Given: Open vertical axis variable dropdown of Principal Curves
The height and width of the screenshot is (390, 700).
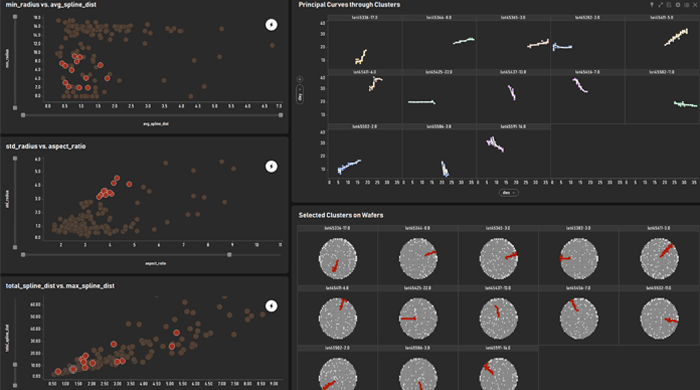Looking at the screenshot, I should [x=300, y=95].
